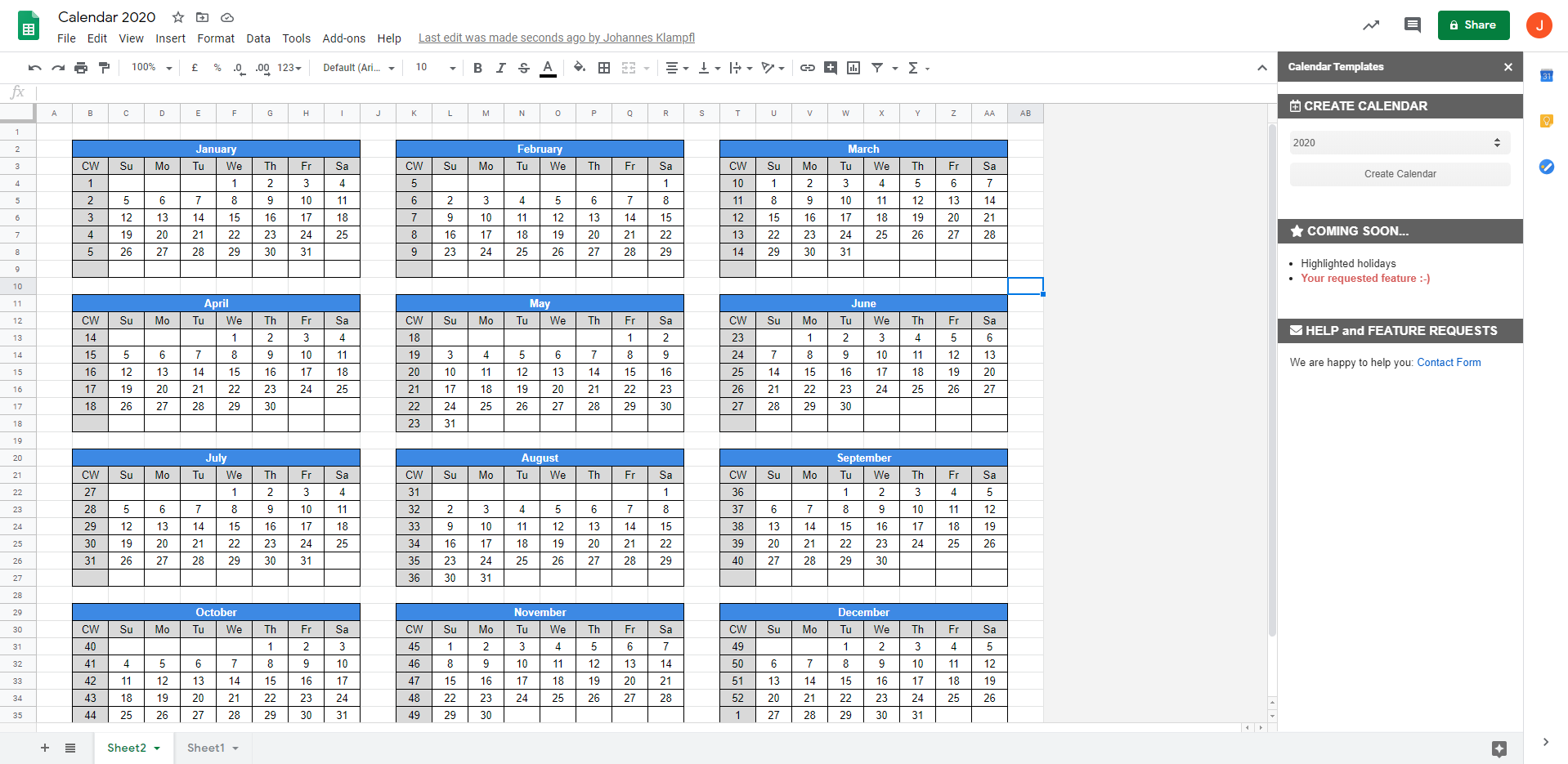Image resolution: width=1568 pixels, height=764 pixels.
Task: Click the print icon
Action: tap(81, 68)
